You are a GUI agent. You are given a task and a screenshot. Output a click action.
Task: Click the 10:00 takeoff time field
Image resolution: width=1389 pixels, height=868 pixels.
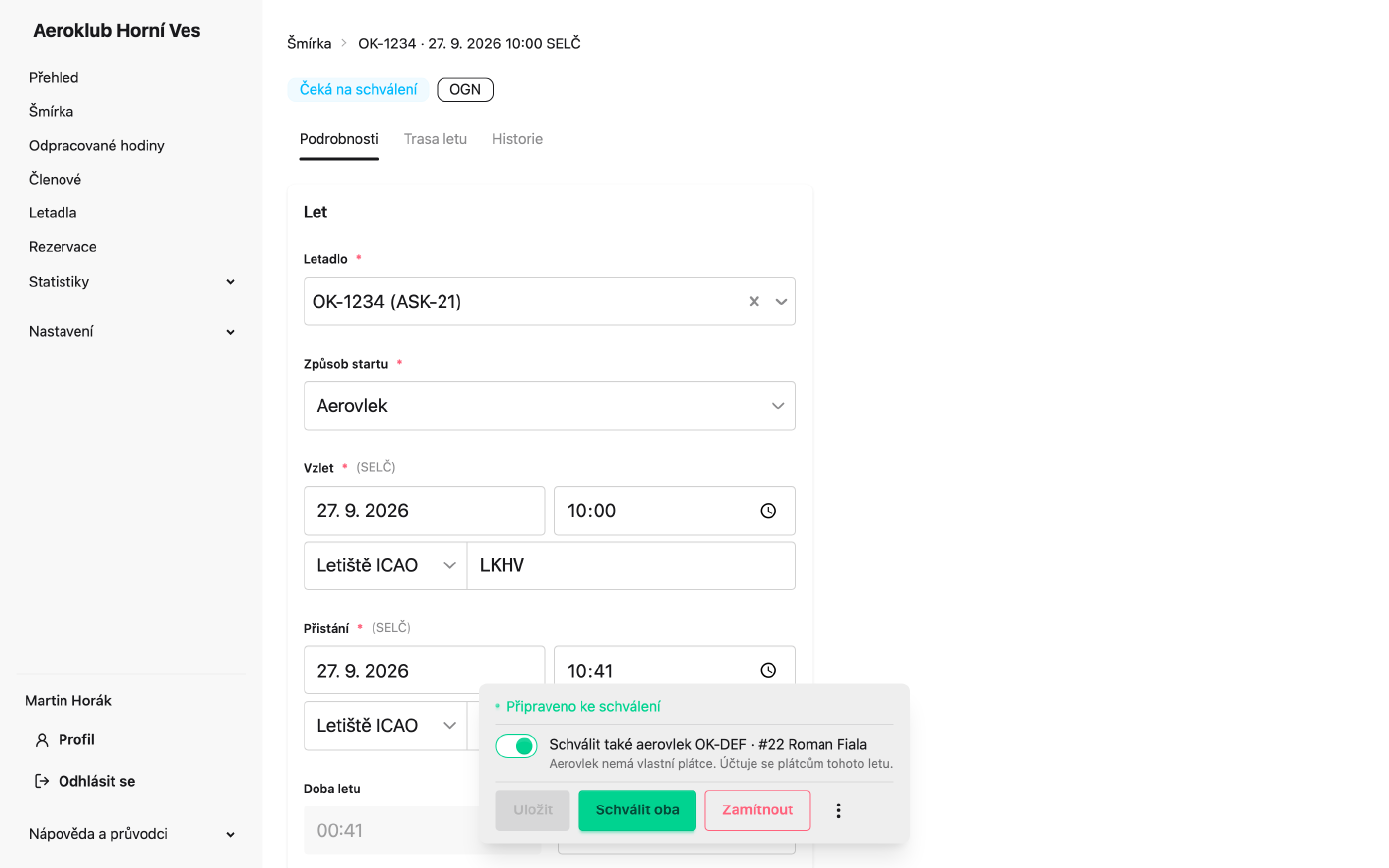(x=675, y=511)
